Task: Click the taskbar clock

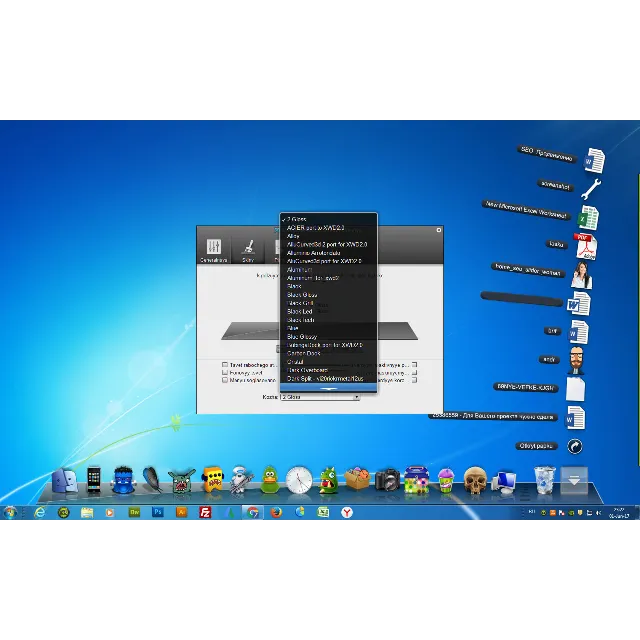Action: point(619,513)
